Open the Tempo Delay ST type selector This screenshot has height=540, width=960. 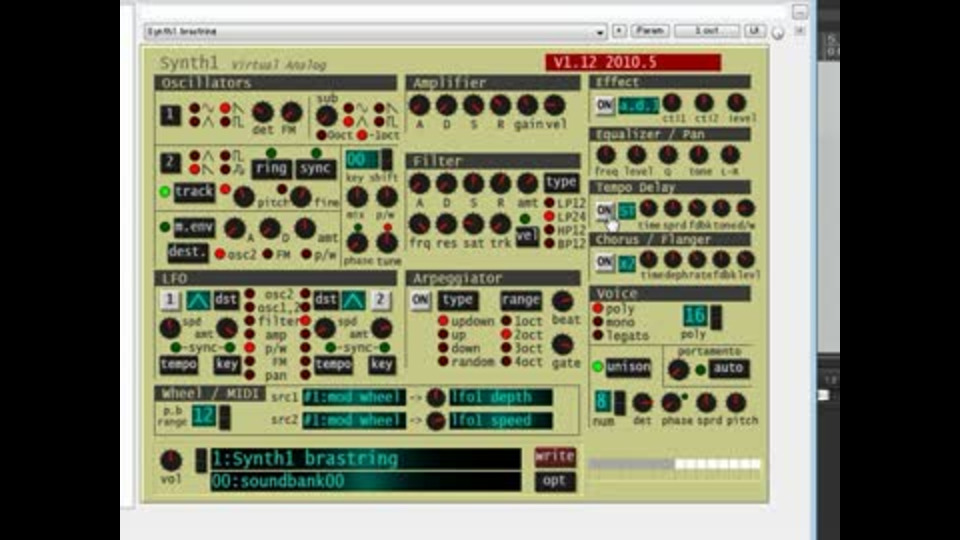(x=627, y=211)
